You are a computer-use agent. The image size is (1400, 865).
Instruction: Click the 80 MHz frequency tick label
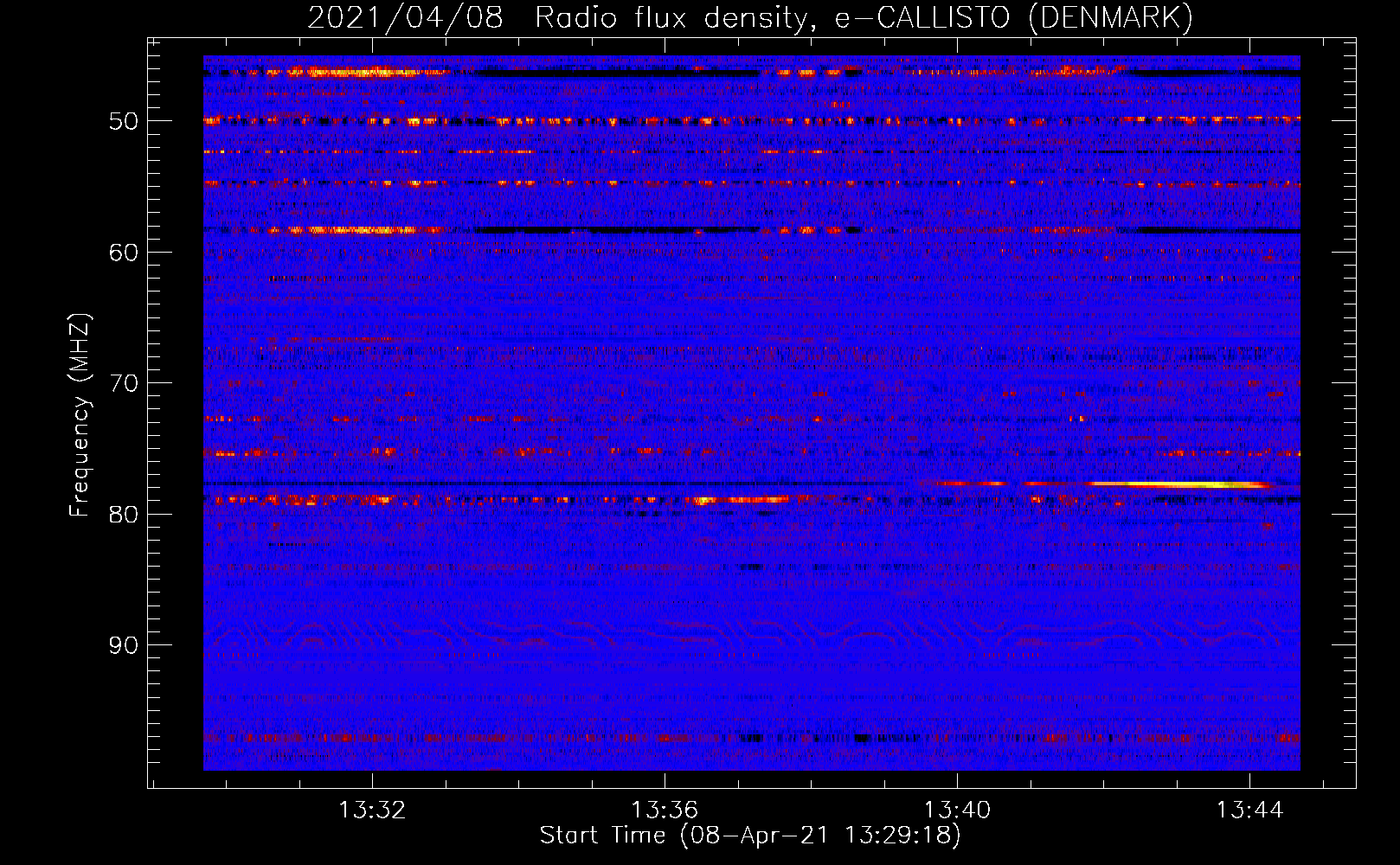(124, 515)
